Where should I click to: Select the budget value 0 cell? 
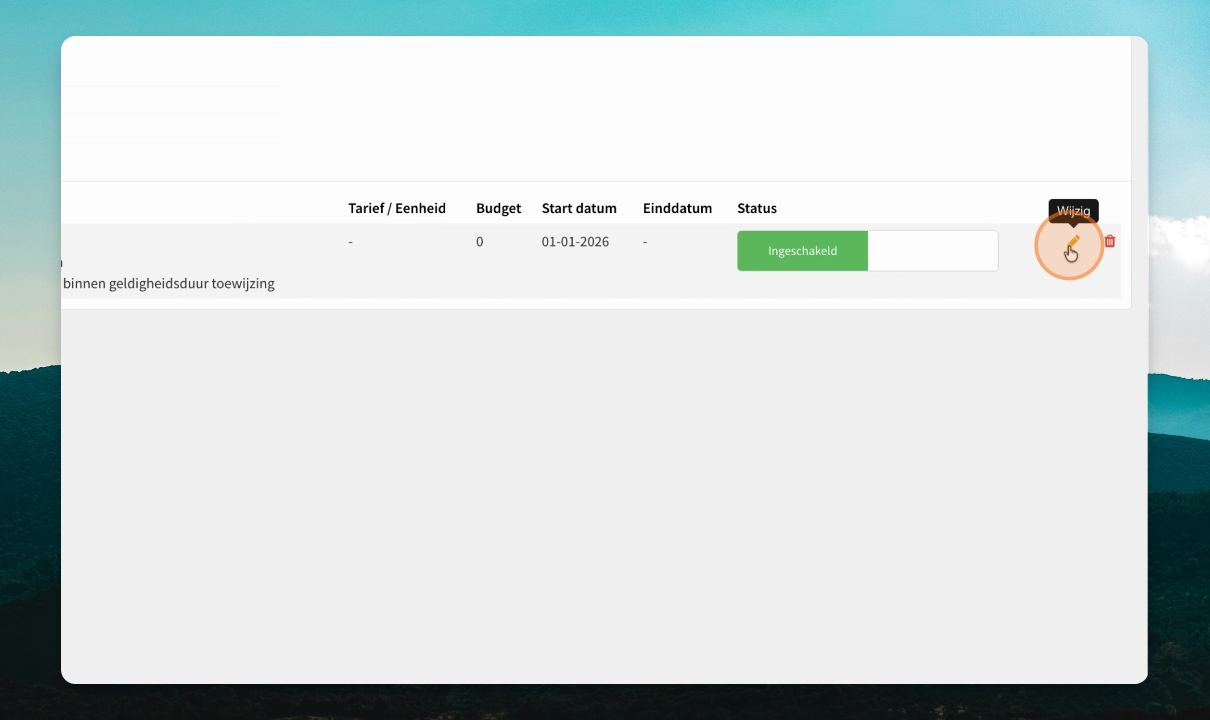(480, 242)
